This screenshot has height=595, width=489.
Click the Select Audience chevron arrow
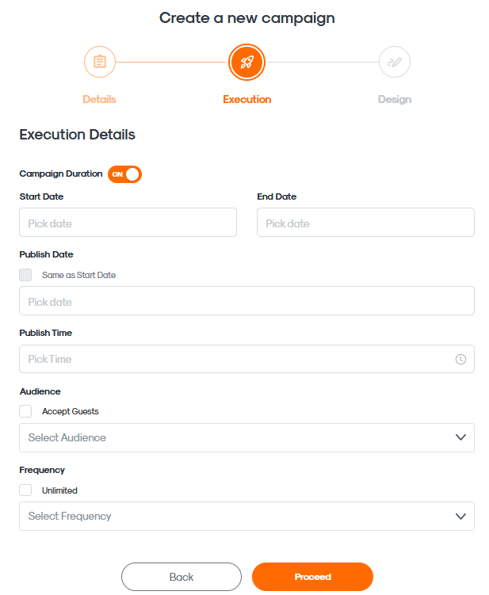(x=461, y=437)
